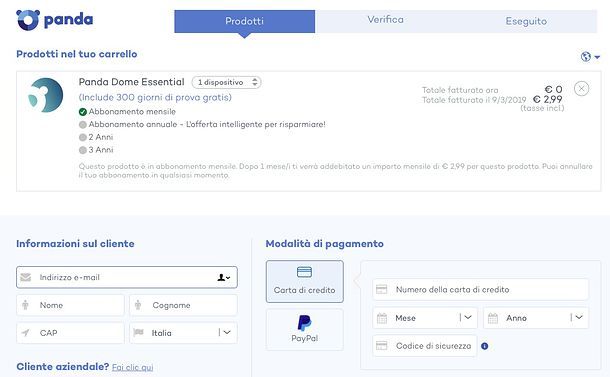Screen dimensions: 610x377
Task: Click the person icon beside Nome
Action: coord(25,305)
